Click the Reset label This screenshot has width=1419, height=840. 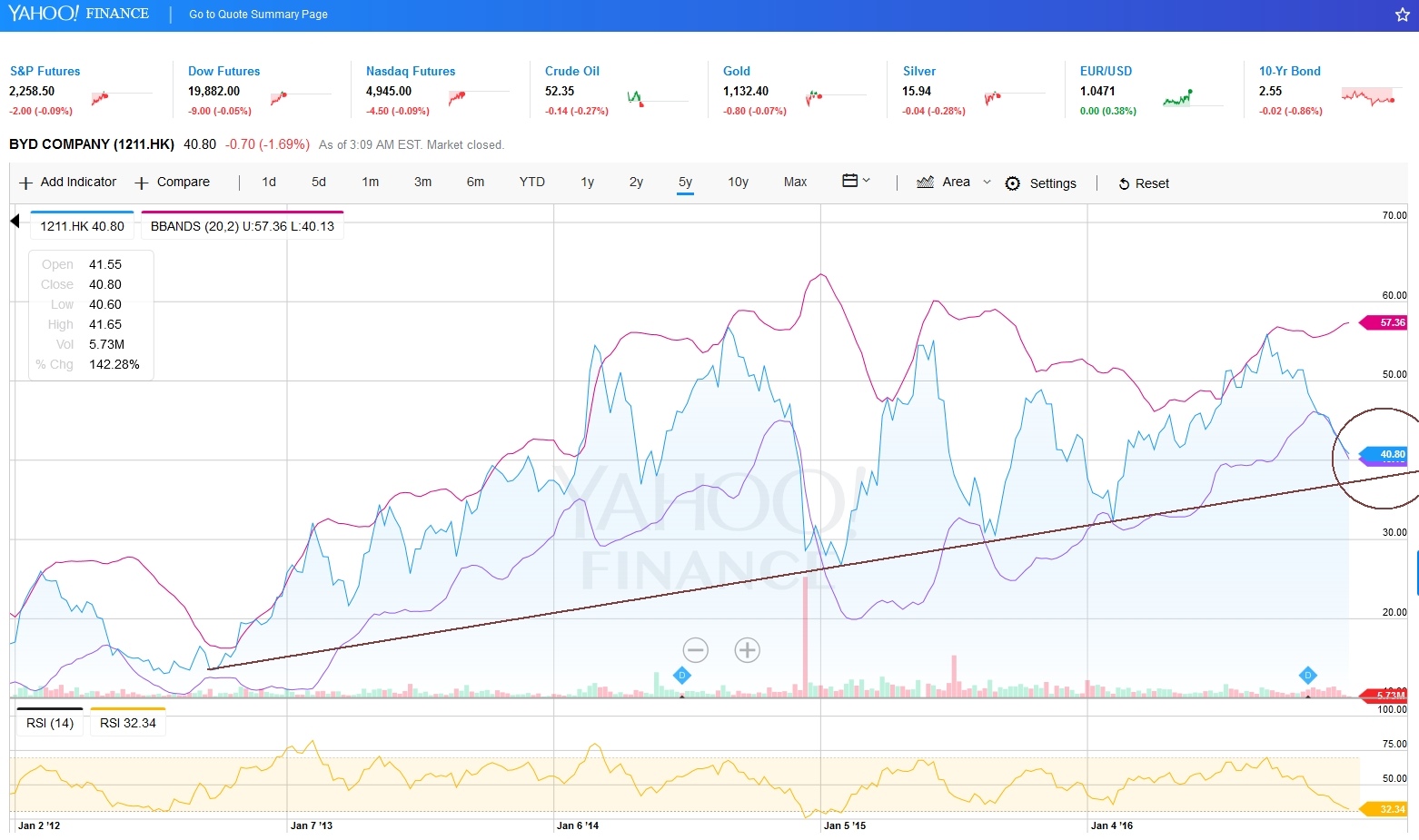tap(1152, 183)
